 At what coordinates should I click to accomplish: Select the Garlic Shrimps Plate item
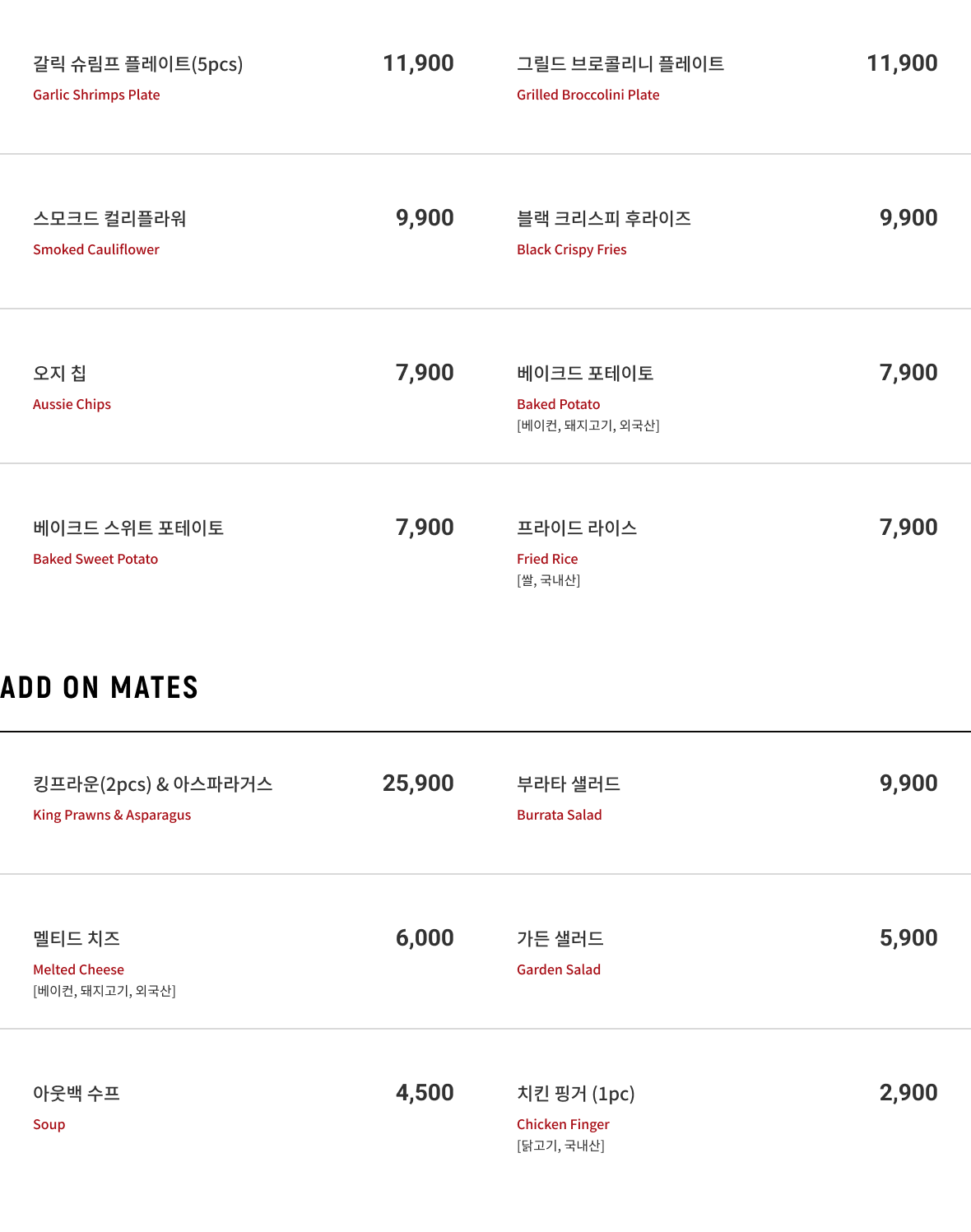[244, 77]
